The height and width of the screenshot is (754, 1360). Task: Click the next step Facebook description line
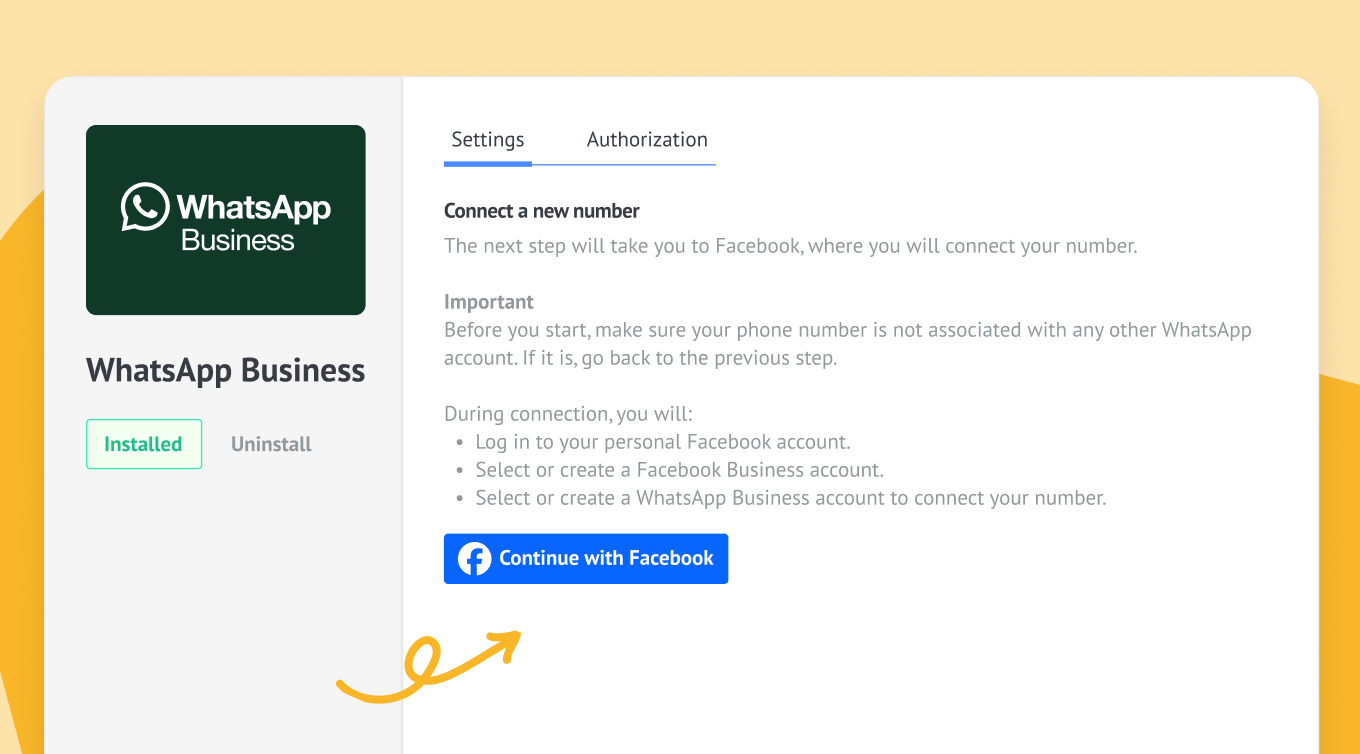791,246
